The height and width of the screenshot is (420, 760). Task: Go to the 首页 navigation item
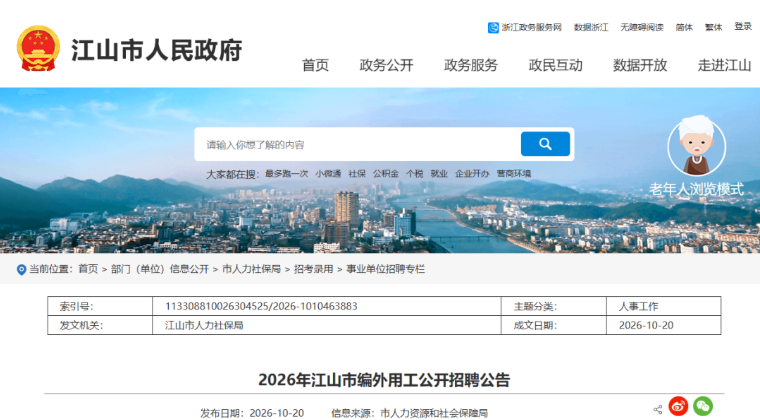(315, 65)
